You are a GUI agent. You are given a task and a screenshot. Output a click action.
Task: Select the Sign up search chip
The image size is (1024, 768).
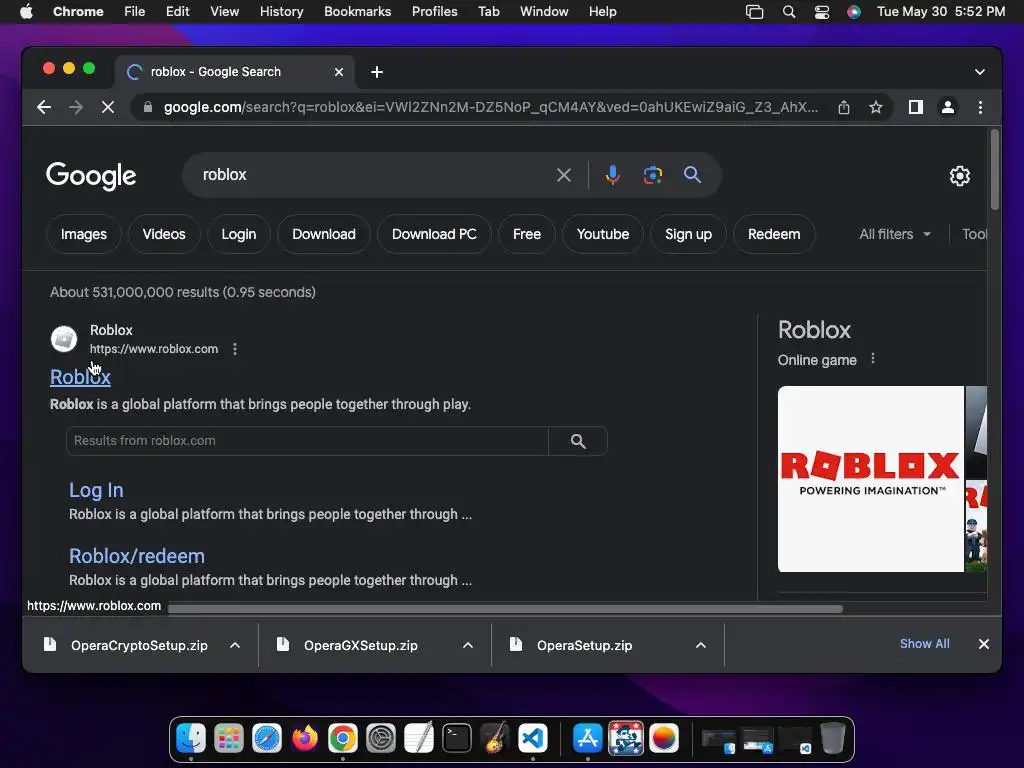tap(688, 234)
